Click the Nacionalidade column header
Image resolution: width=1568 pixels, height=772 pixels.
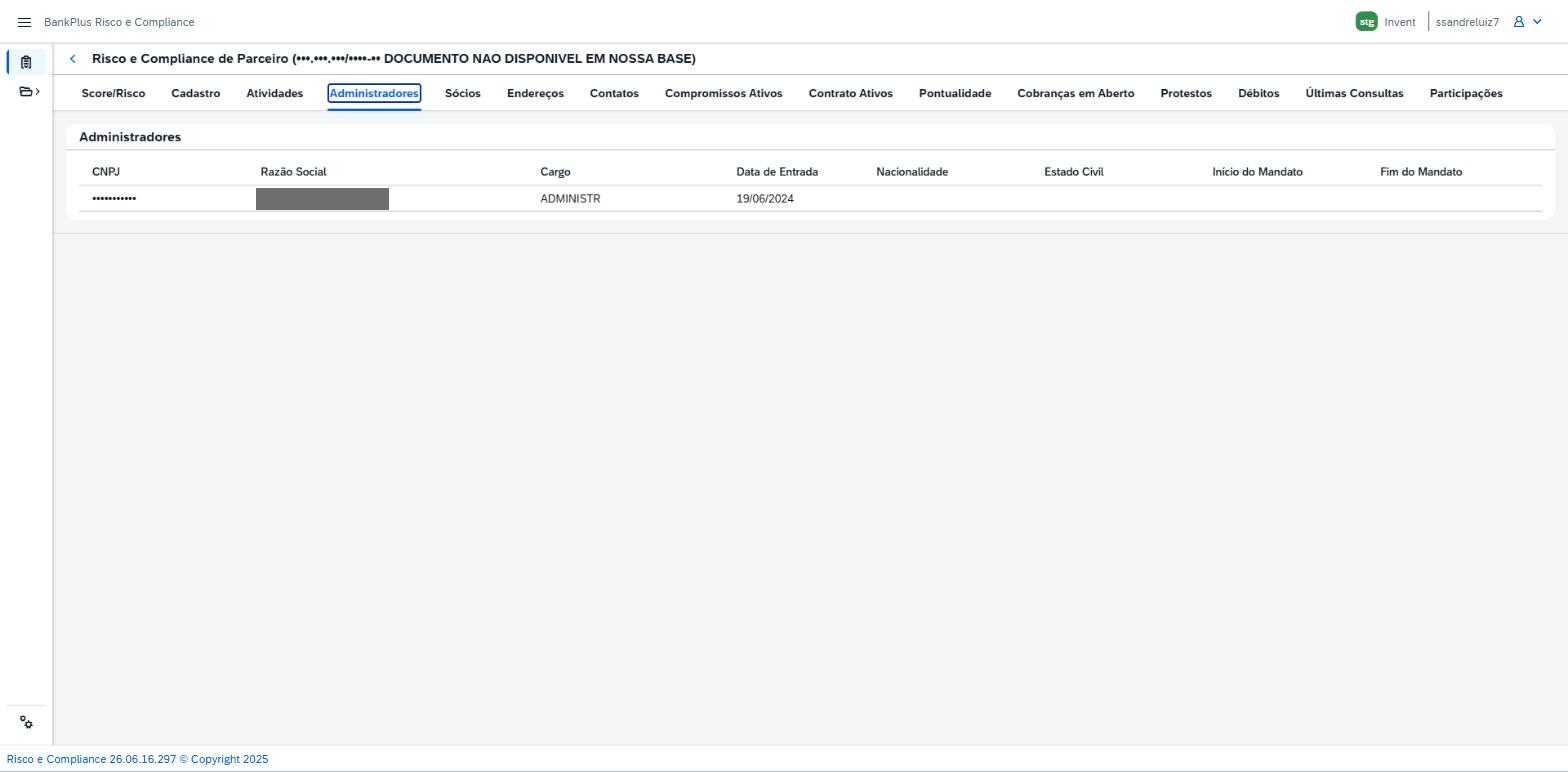pos(912,172)
